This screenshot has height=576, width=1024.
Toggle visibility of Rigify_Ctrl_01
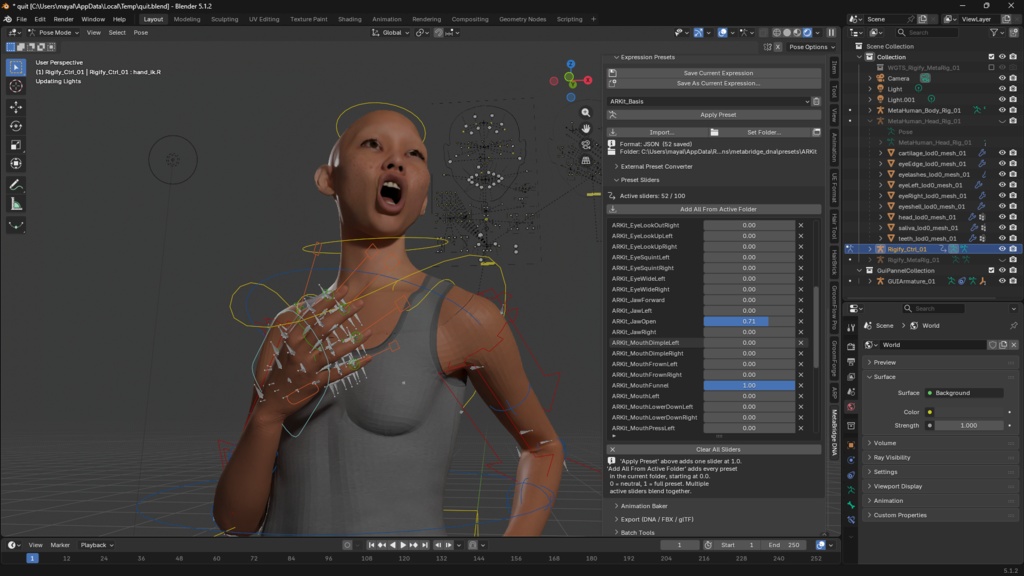1002,249
